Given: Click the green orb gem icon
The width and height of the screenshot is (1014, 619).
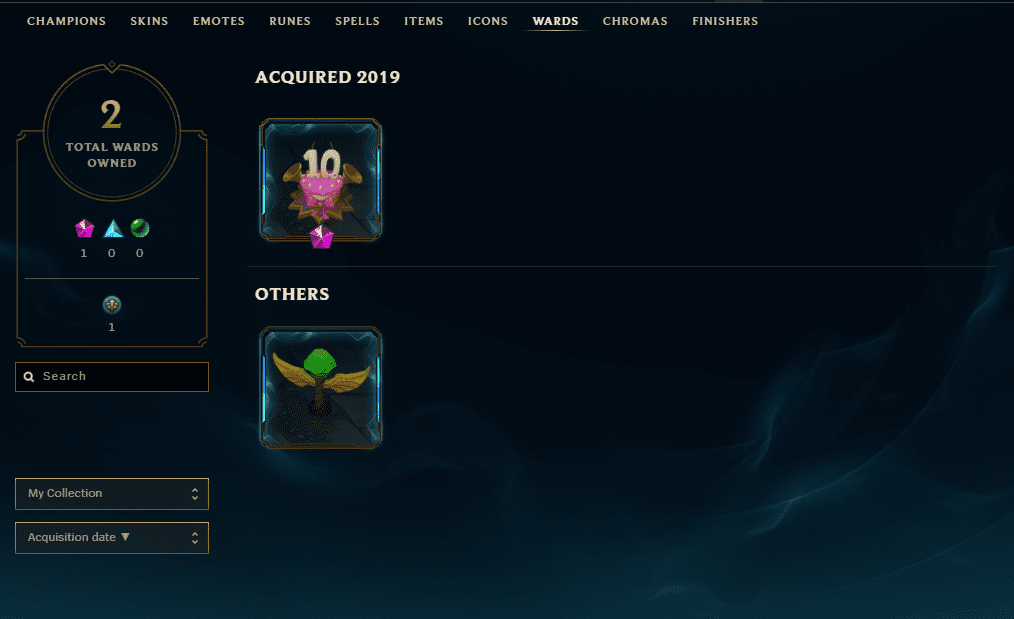Looking at the screenshot, I should (140, 228).
